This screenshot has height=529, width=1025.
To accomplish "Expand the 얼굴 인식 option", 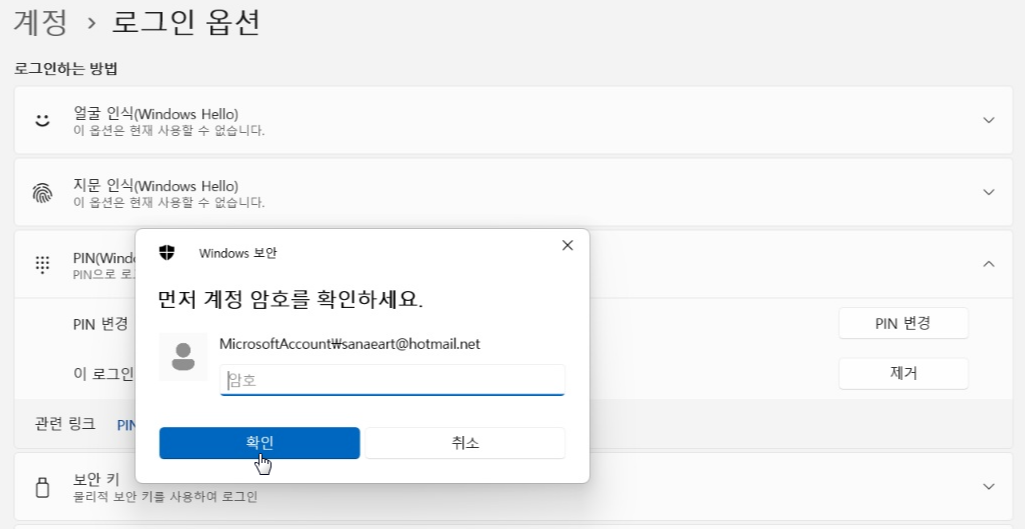I will 988,120.
